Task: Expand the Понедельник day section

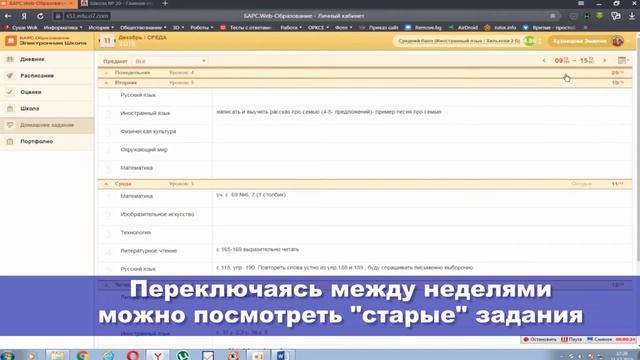Action: pyautogui.click(x=107, y=73)
